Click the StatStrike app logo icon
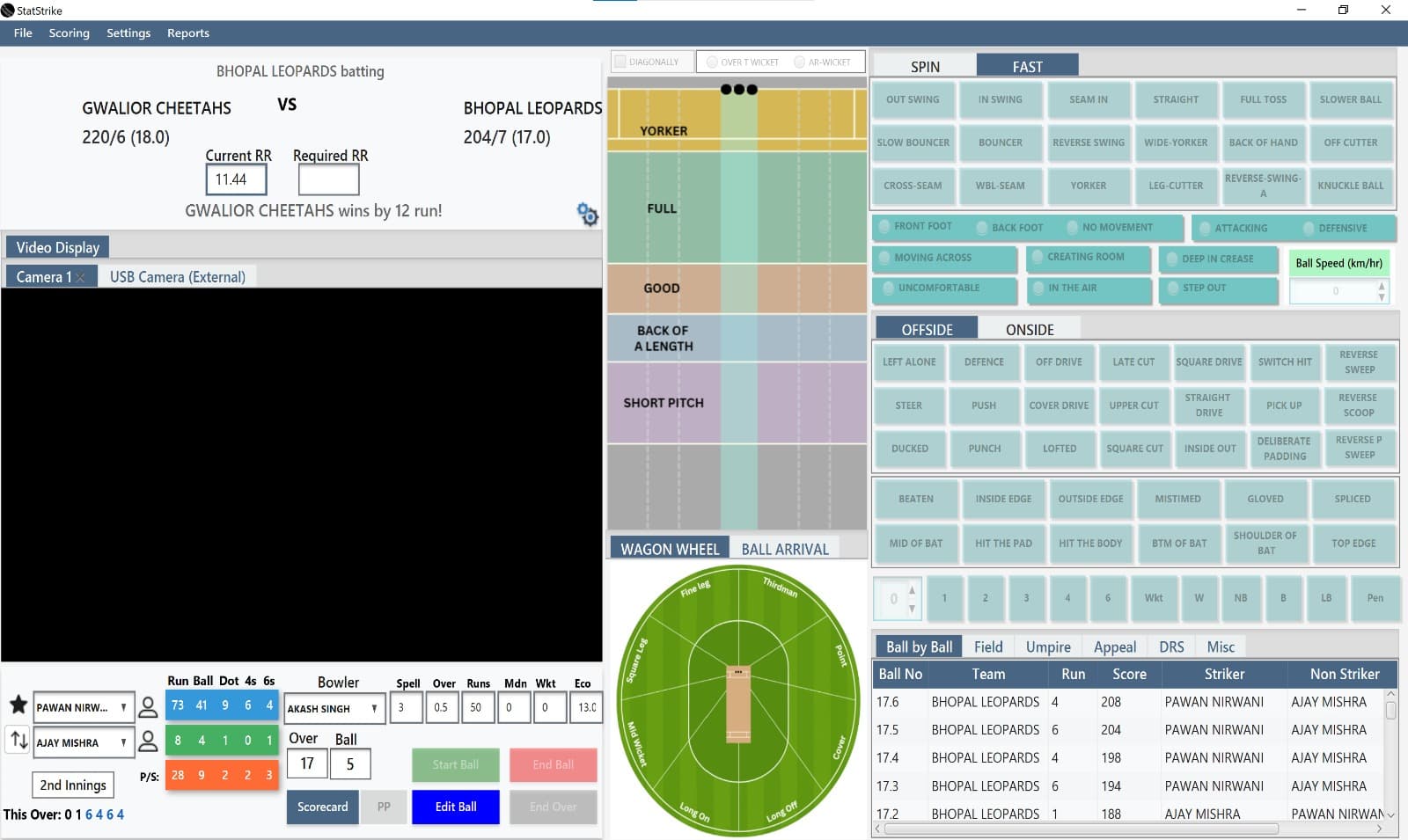 8,11
